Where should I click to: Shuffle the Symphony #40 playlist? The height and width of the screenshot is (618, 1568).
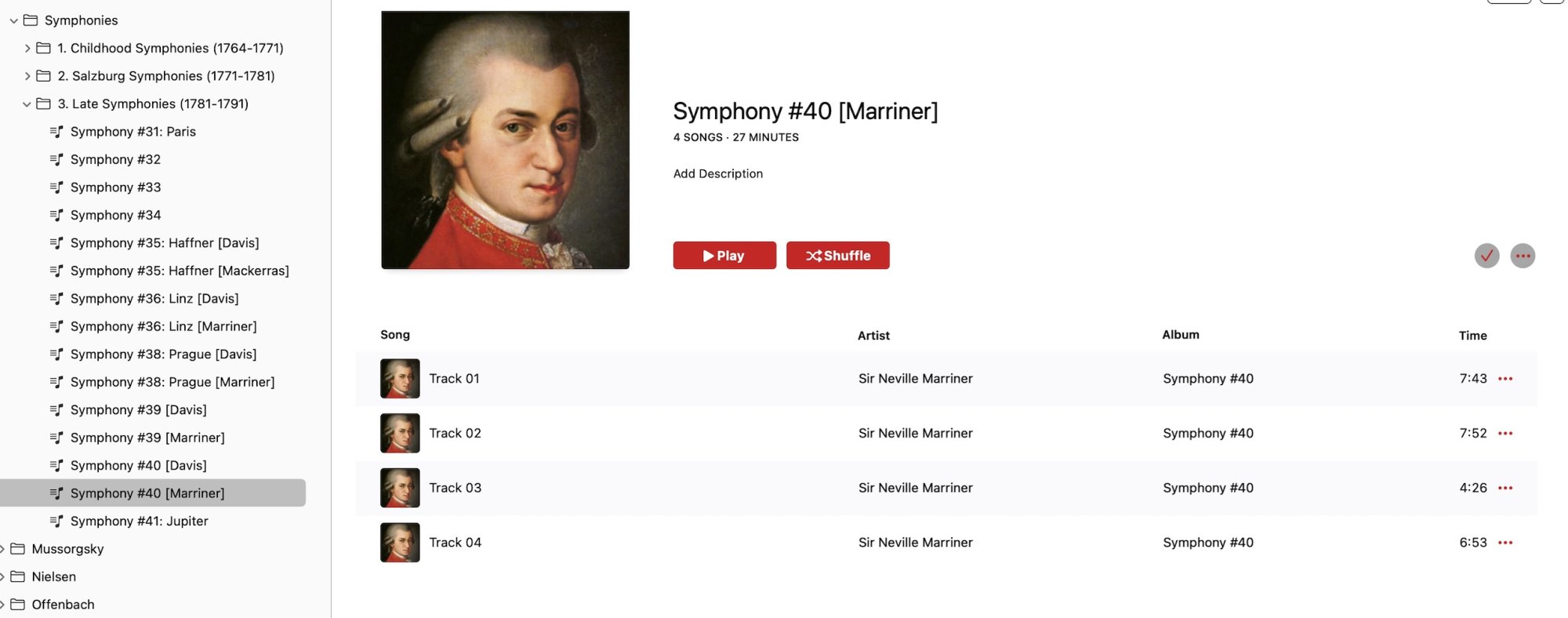[837, 256]
